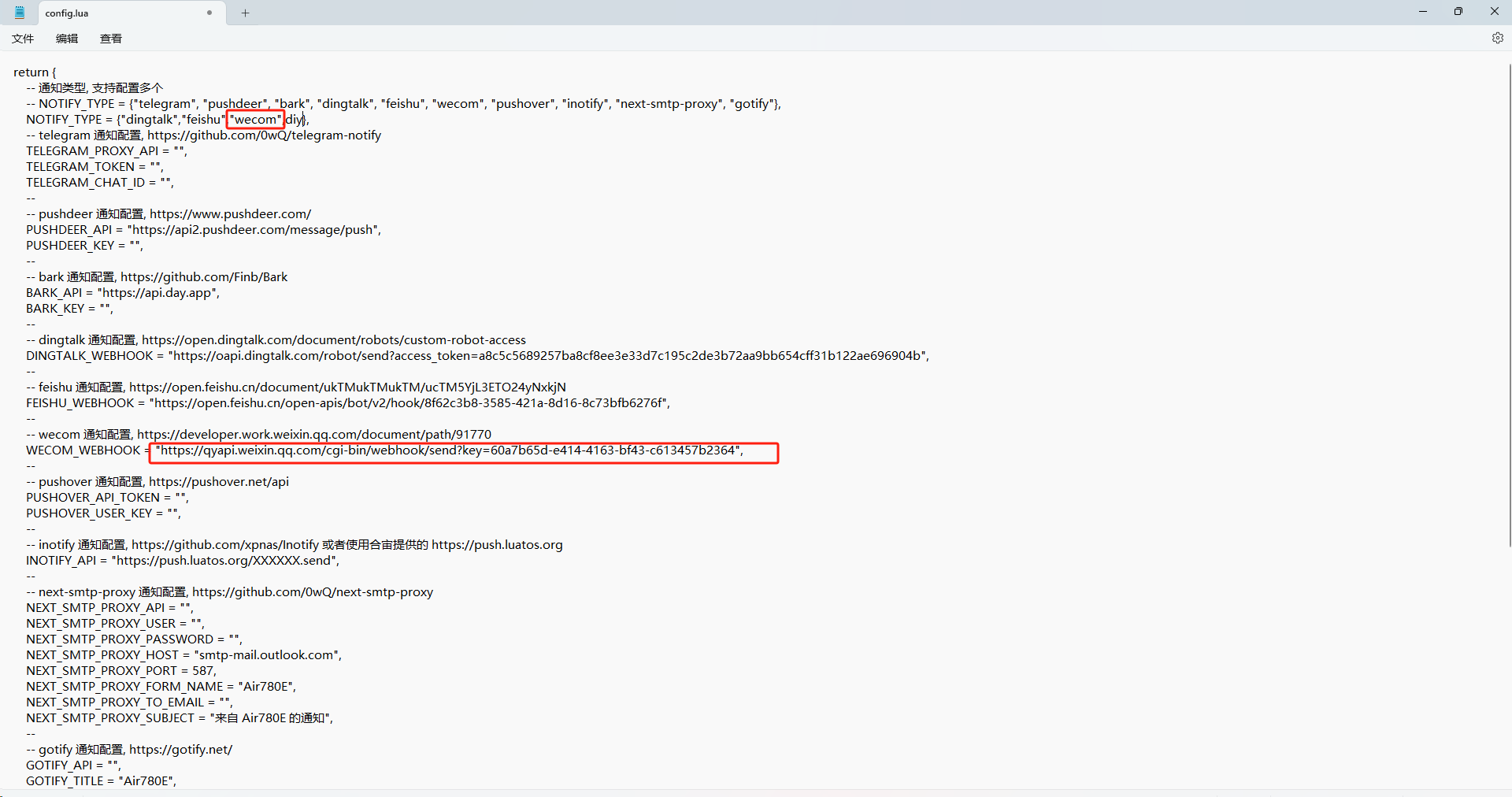Click the vertical scrollbar thumb
1512x797 pixels.
click(1509, 305)
